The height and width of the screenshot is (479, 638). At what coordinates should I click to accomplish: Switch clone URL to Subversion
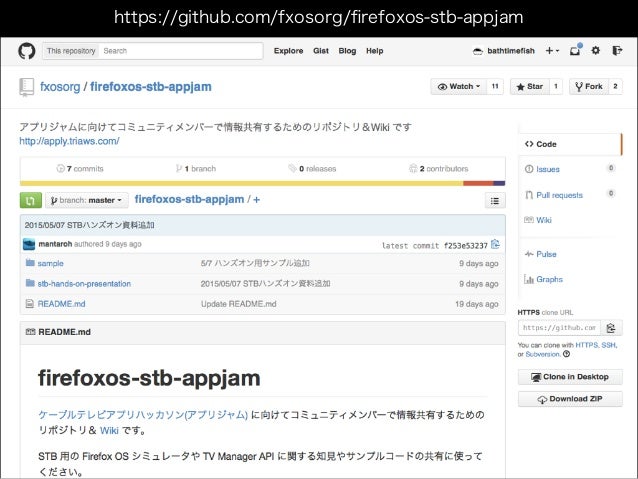(x=543, y=354)
